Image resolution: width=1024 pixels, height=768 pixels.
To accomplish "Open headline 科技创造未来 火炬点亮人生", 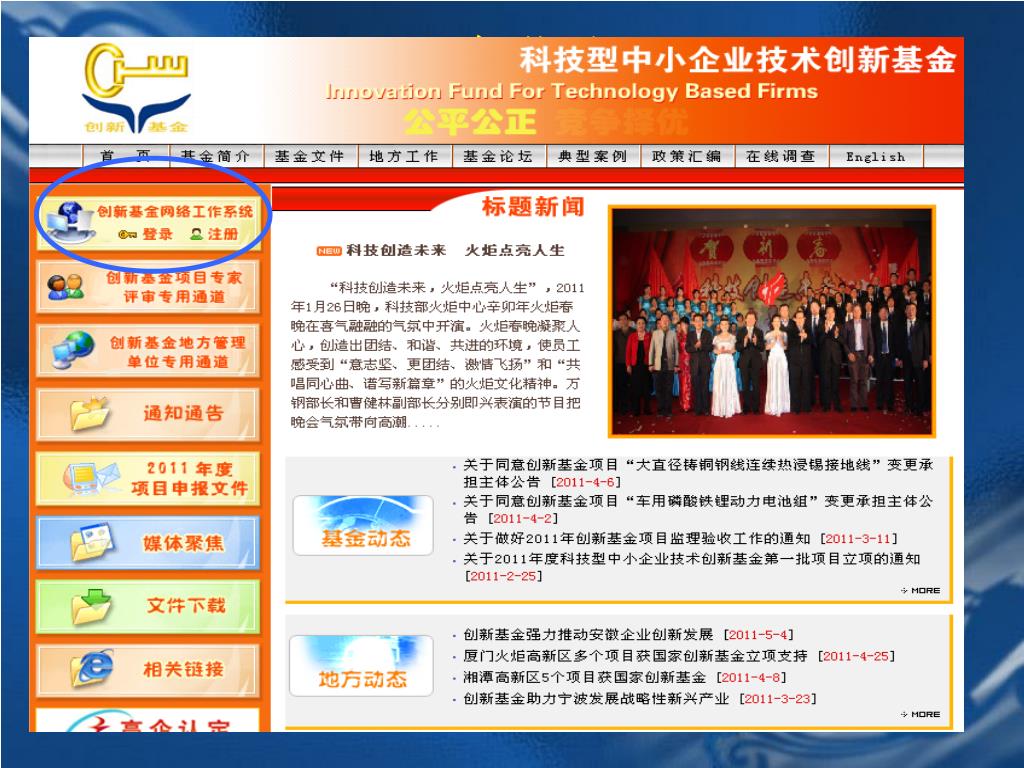I will 455,251.
